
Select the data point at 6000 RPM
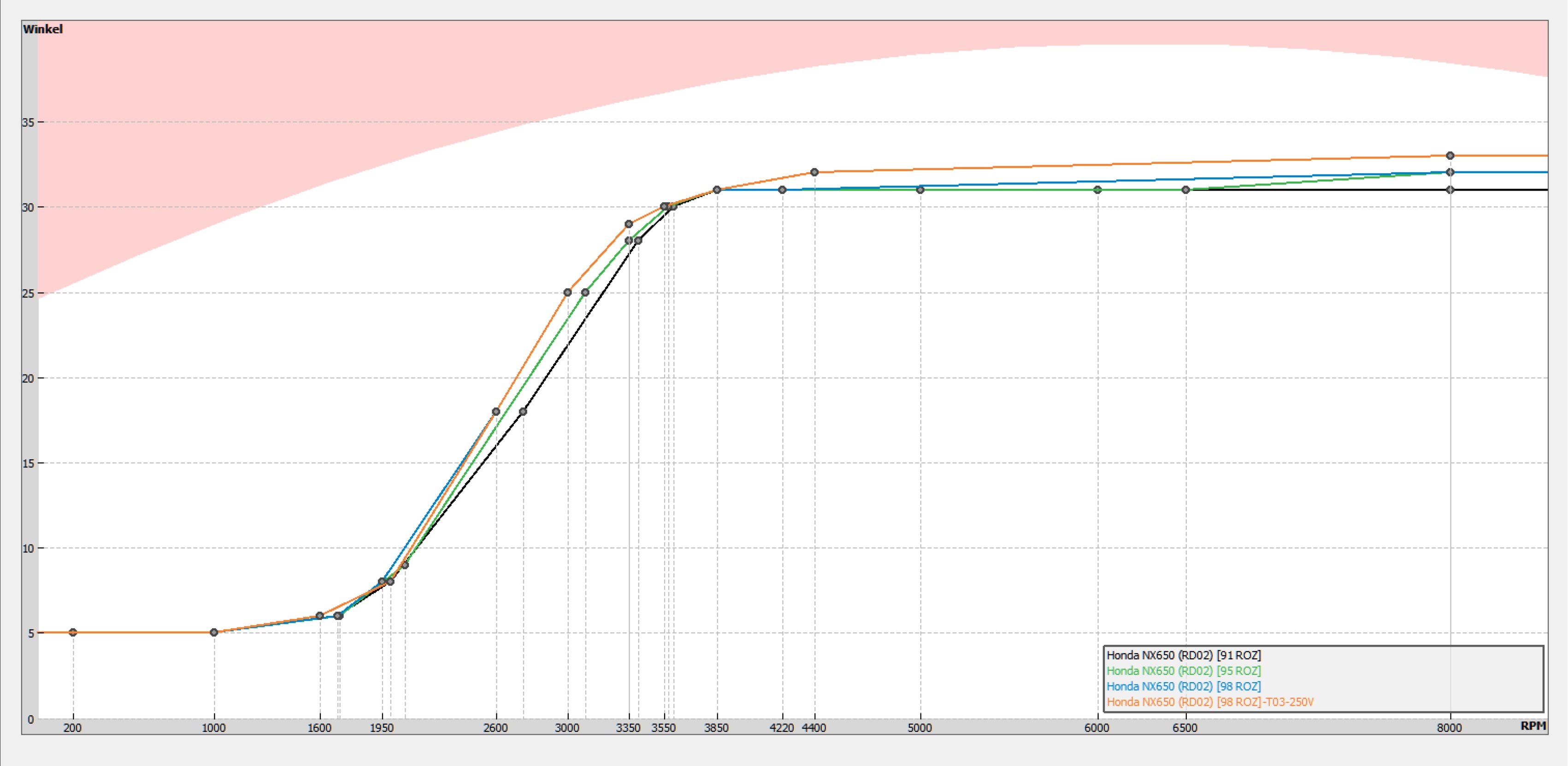(x=1097, y=190)
